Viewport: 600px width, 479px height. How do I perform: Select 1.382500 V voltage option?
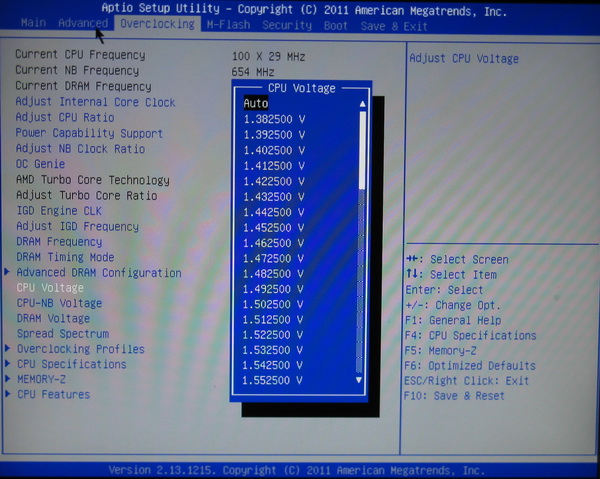(x=274, y=119)
